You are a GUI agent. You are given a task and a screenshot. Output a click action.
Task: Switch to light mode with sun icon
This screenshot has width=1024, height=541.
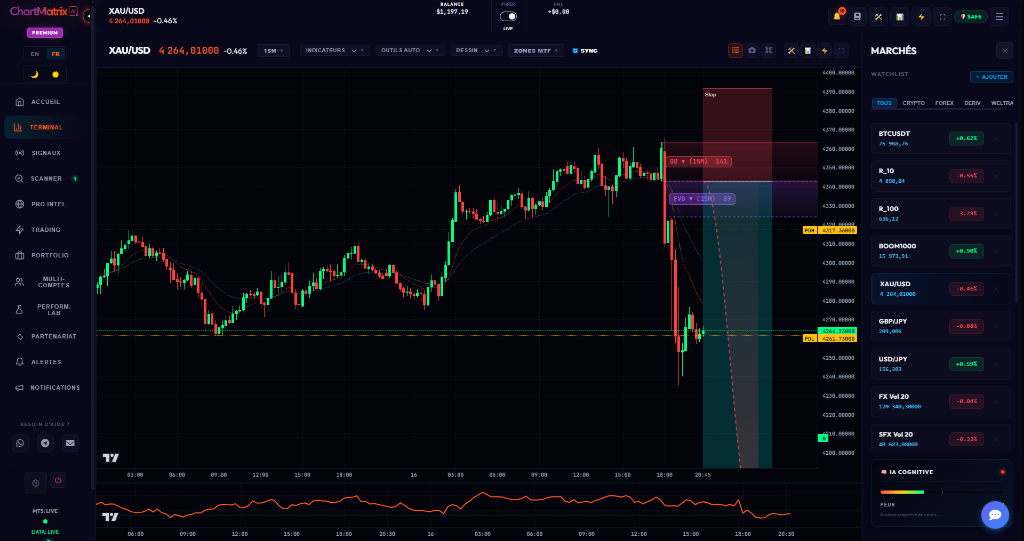pyautogui.click(x=56, y=74)
